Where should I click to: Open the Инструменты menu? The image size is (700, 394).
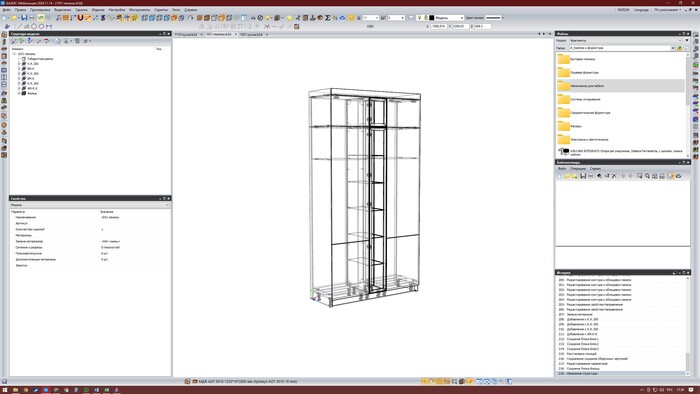(139, 9)
